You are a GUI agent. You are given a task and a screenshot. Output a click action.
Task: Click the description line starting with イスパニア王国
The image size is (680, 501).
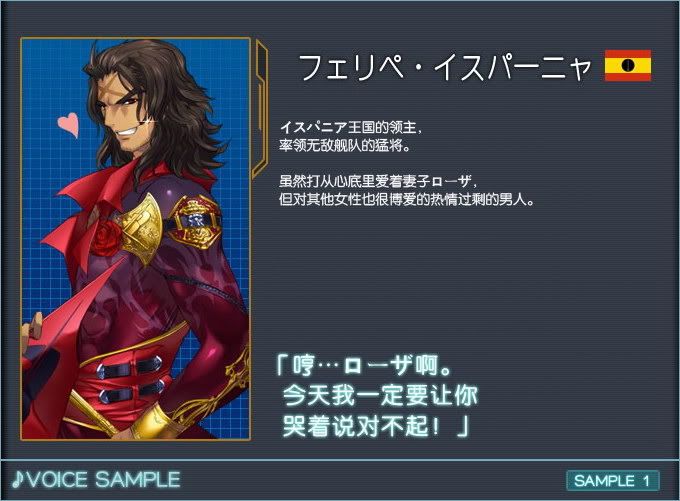[350, 128]
